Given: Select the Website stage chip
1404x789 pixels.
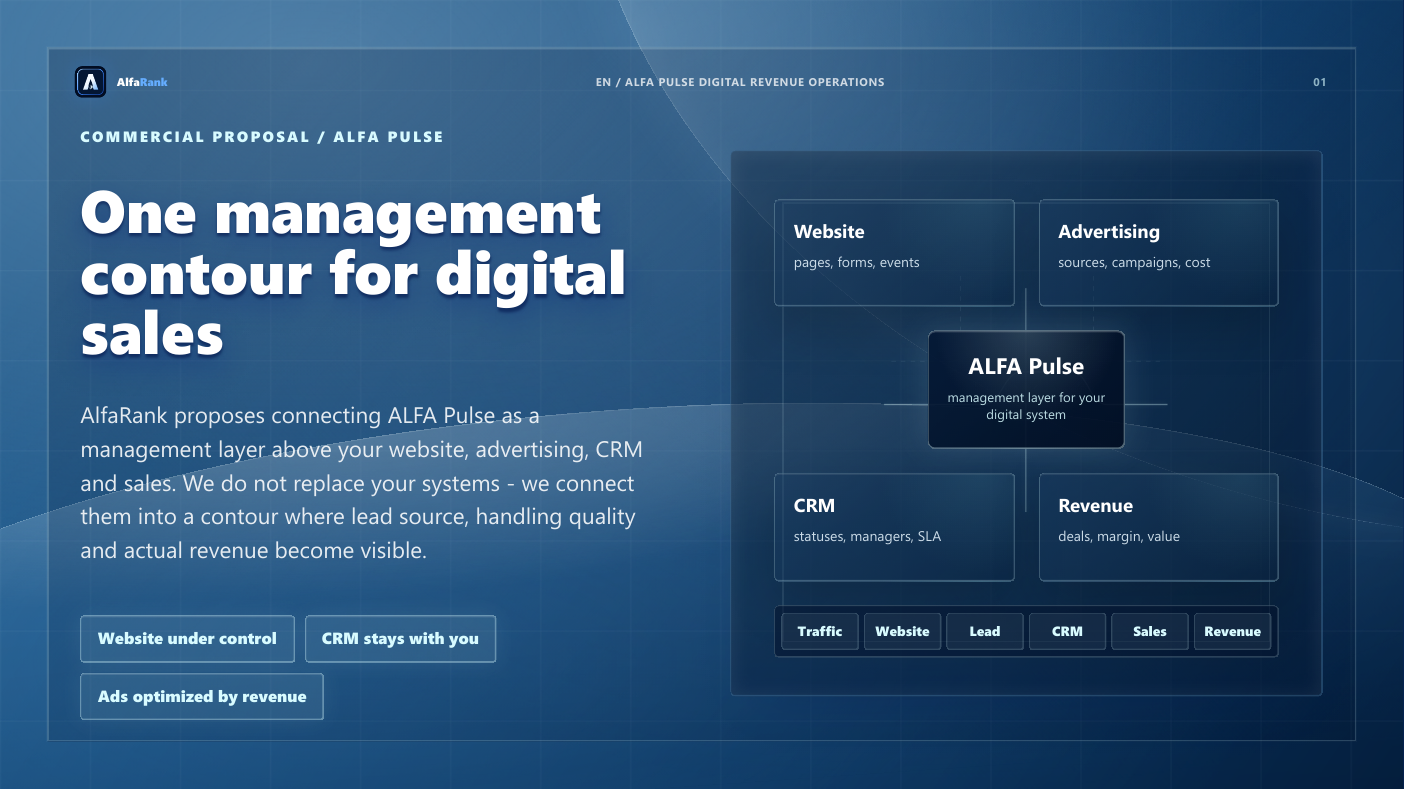Looking at the screenshot, I should tap(902, 631).
